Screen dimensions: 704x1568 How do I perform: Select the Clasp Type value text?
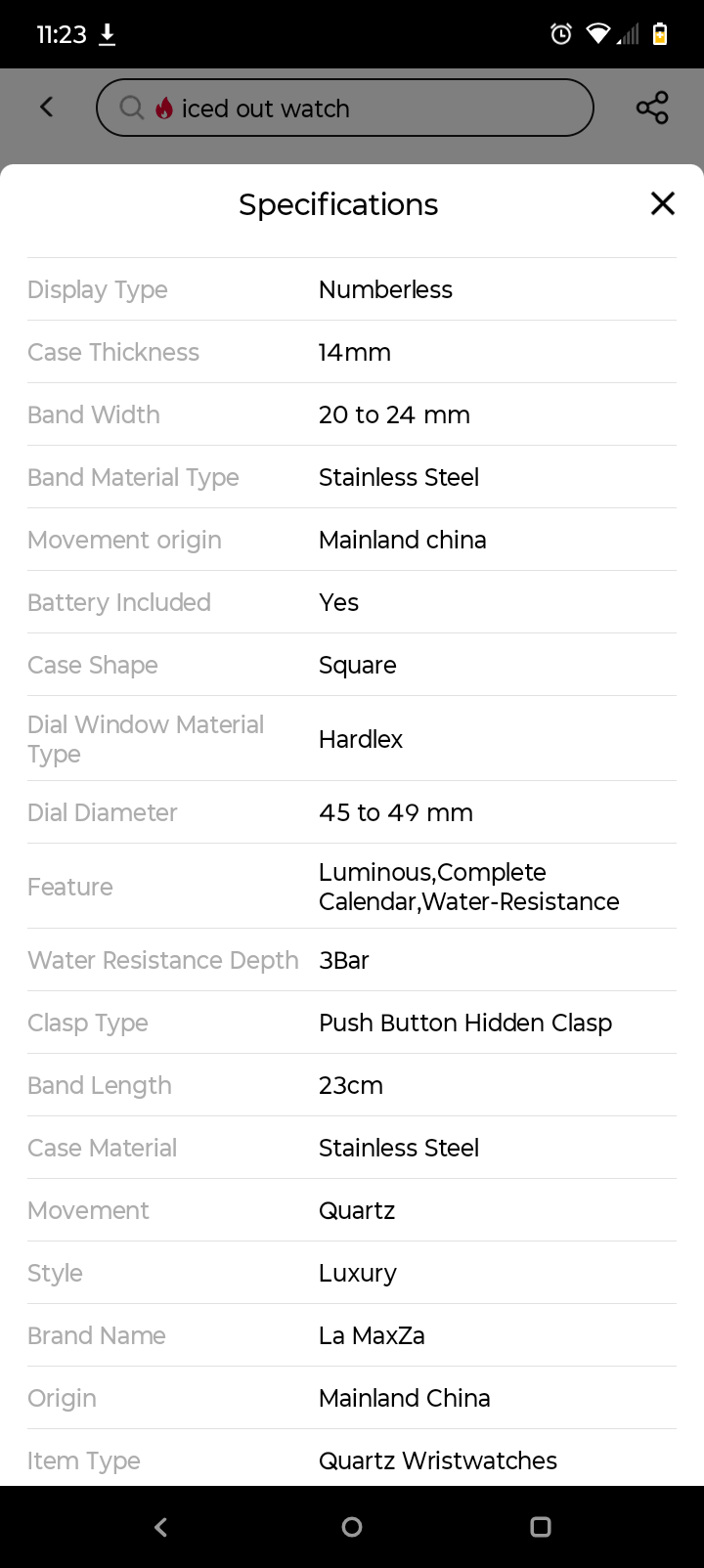(465, 1023)
